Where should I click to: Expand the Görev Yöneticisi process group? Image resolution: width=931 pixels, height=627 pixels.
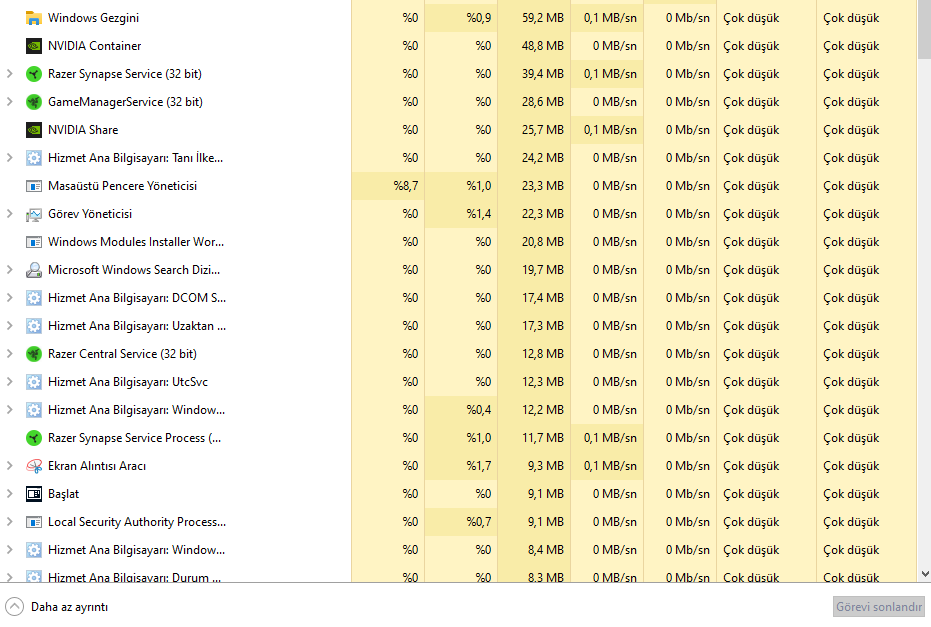click(x=10, y=214)
